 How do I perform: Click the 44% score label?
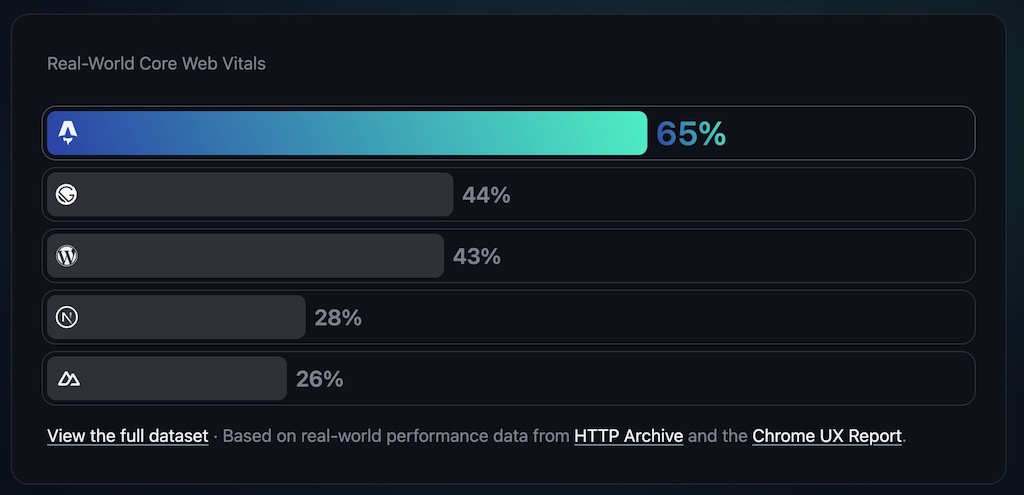486,195
